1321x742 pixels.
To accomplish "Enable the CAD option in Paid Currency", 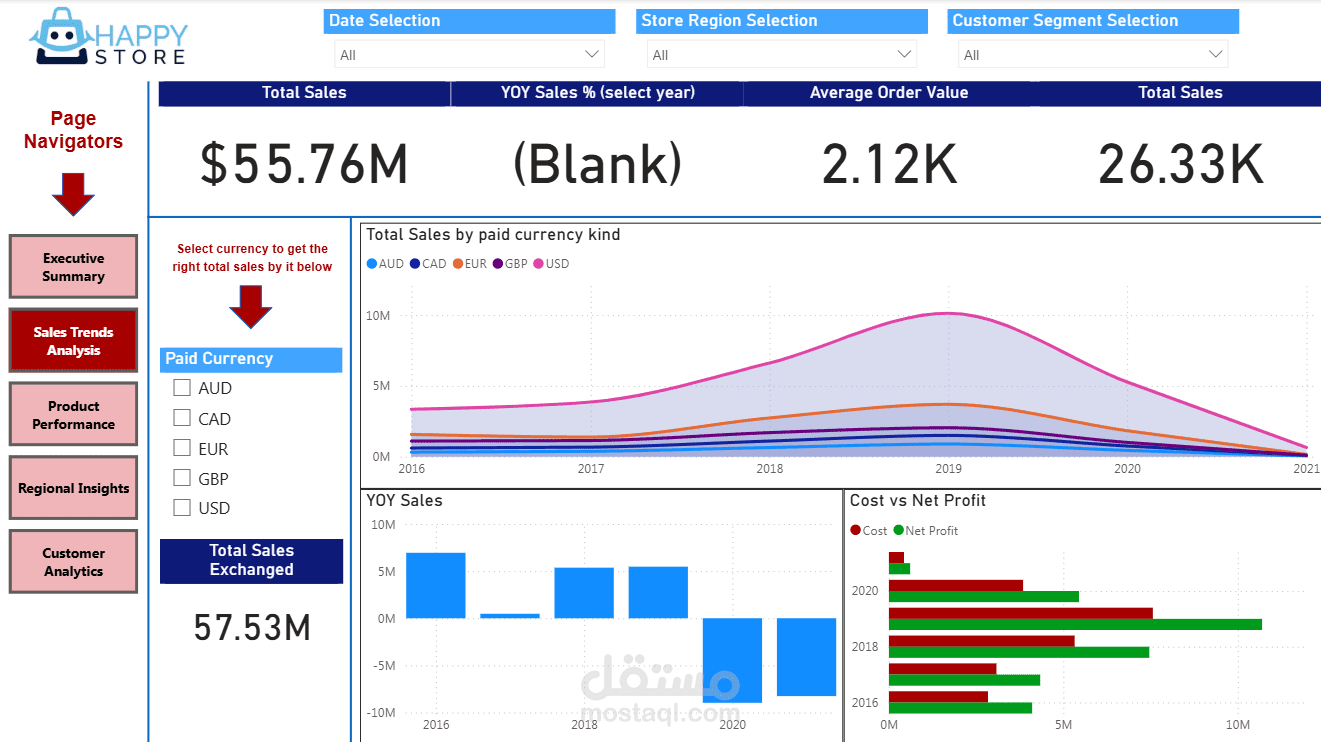I will [182, 417].
